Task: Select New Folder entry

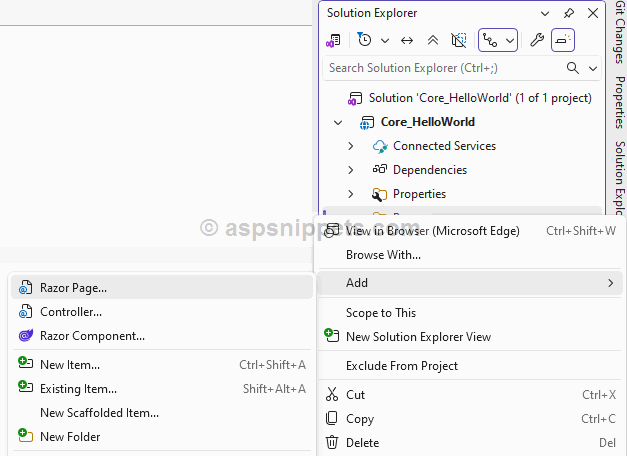Action: tap(162, 436)
